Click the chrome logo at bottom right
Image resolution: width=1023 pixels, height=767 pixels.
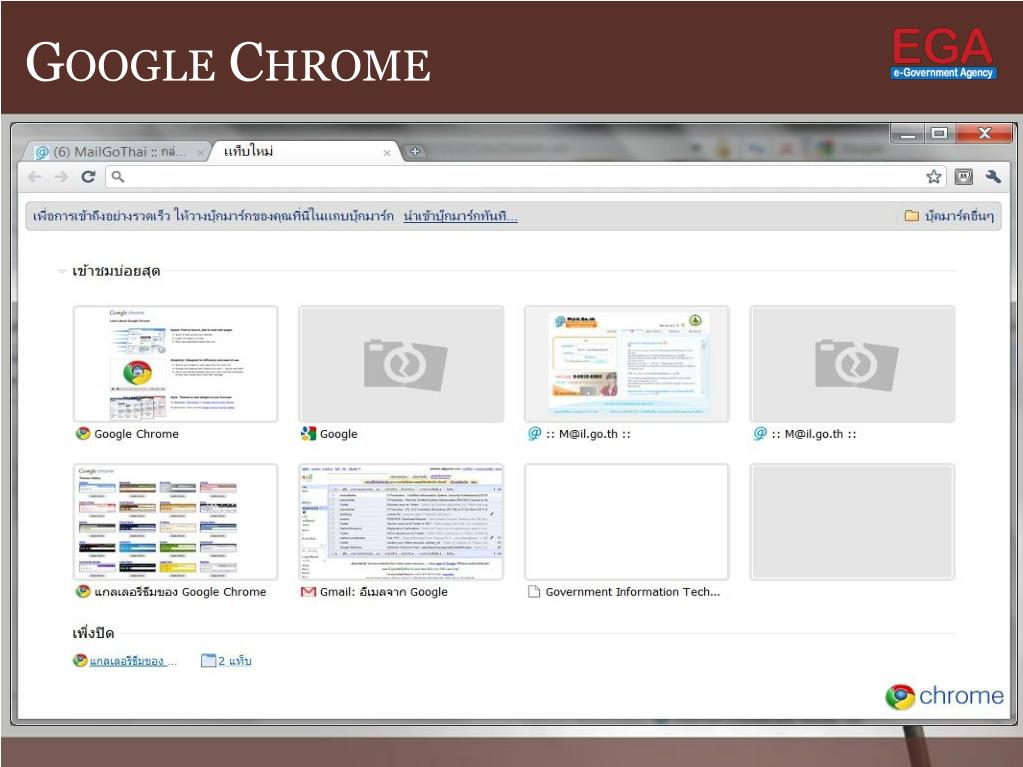tap(945, 697)
